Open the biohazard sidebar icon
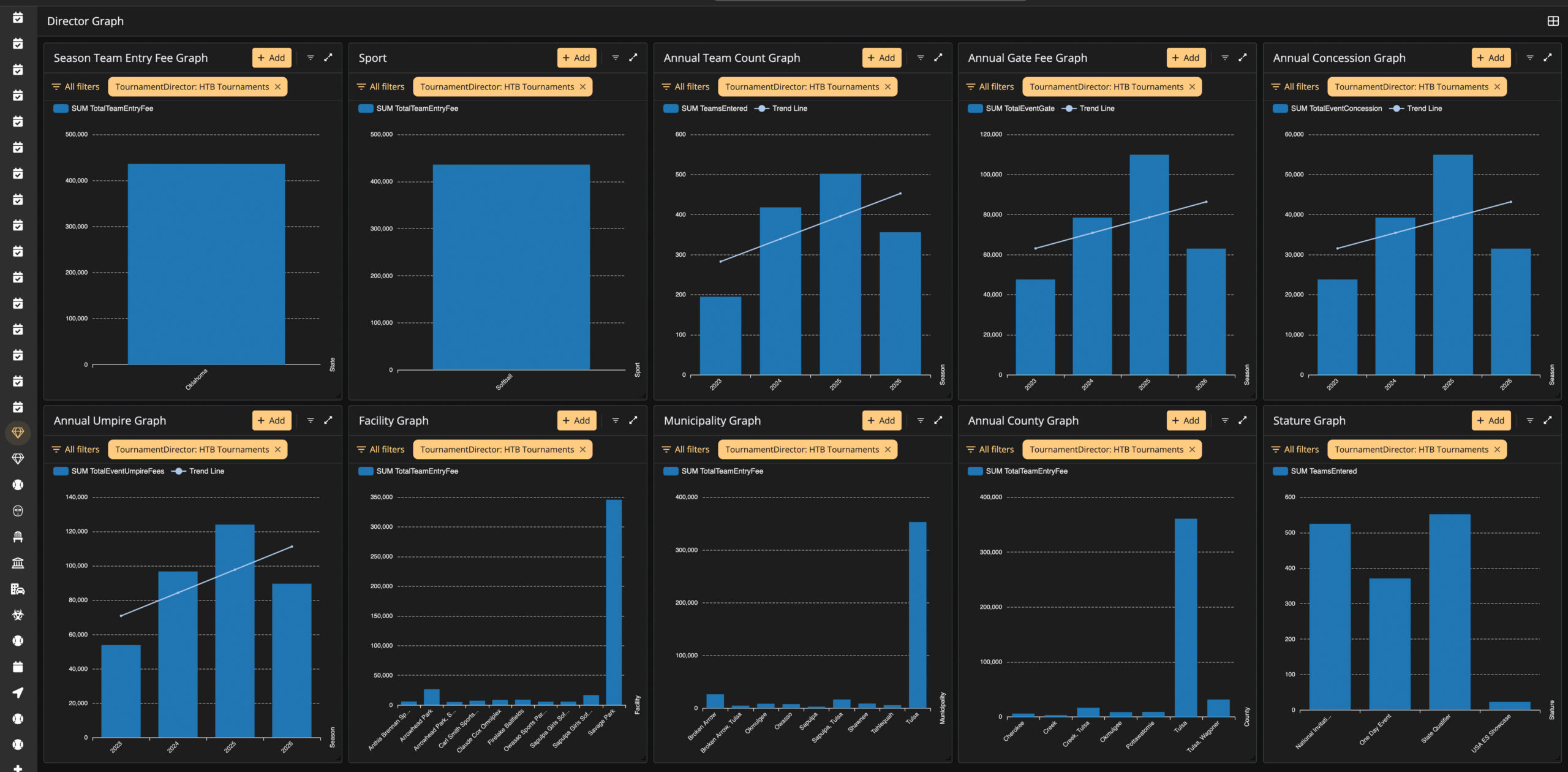 pos(18,615)
